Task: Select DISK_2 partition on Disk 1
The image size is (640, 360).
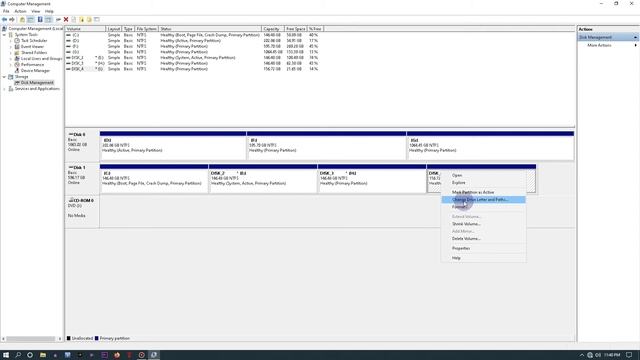Action: [263, 179]
